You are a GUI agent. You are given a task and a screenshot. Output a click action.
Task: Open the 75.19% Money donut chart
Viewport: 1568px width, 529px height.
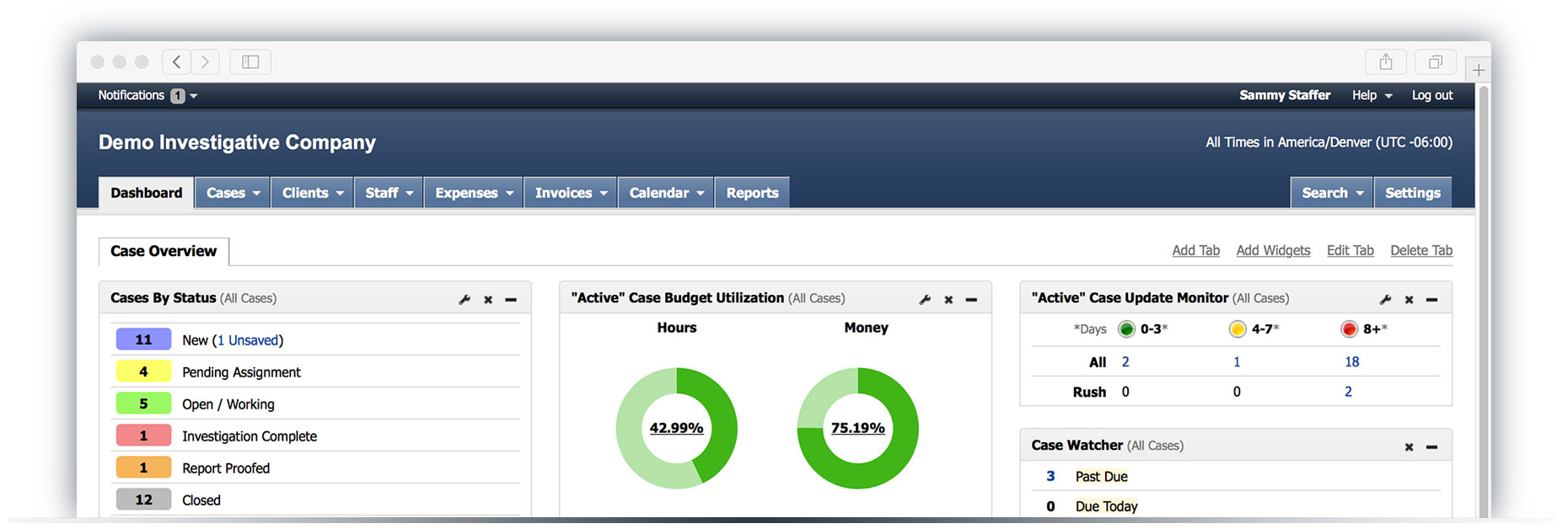tap(857, 428)
